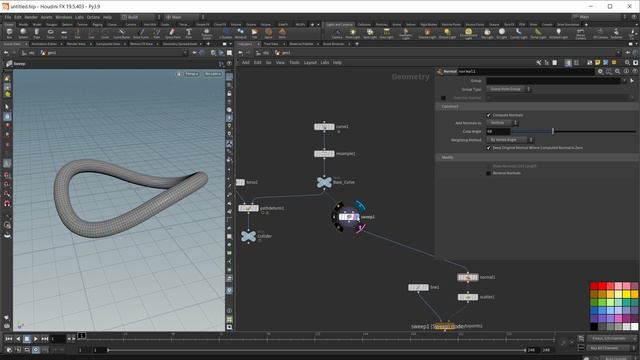Pick the black swatch in node color palette

(x=594, y=326)
